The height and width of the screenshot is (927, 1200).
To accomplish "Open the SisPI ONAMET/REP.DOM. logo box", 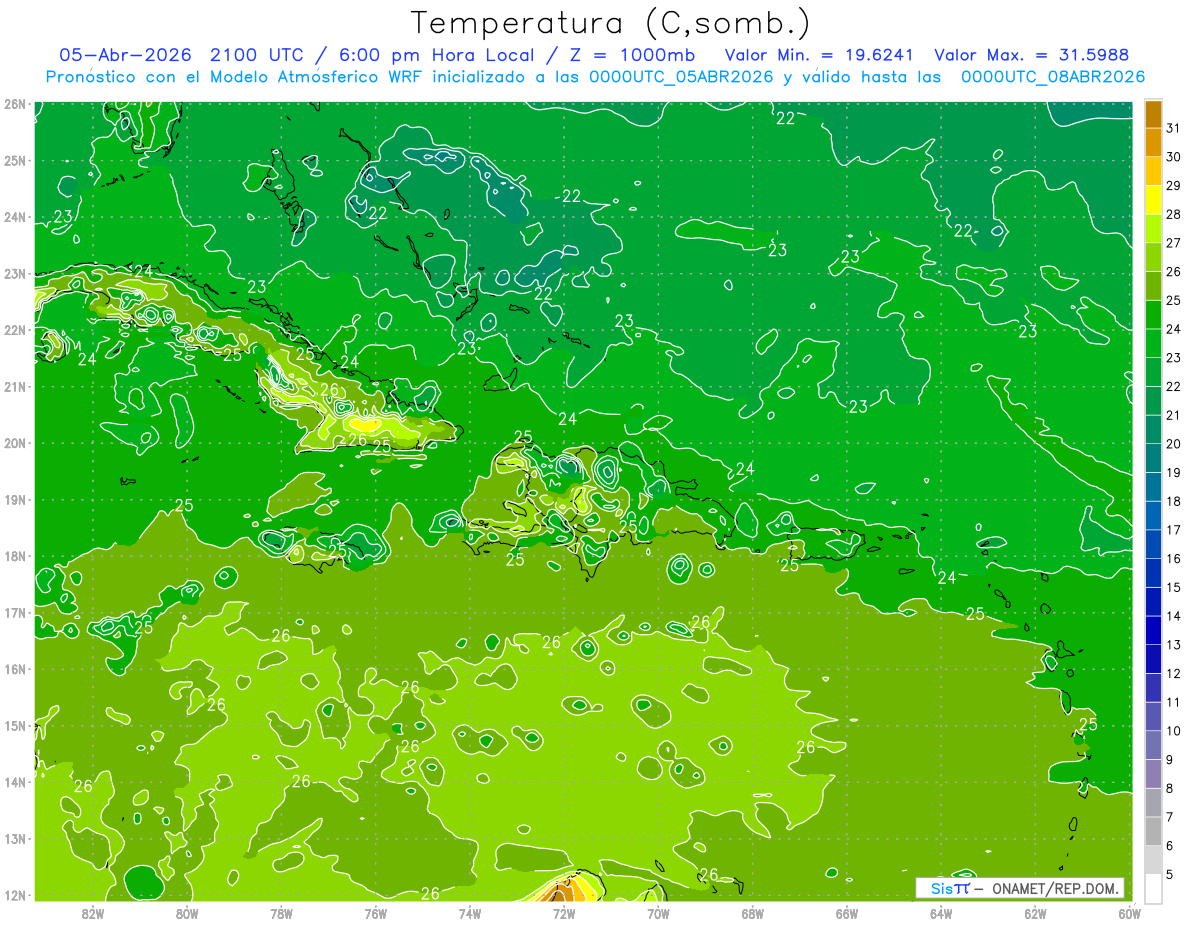I will [x=1020, y=888].
